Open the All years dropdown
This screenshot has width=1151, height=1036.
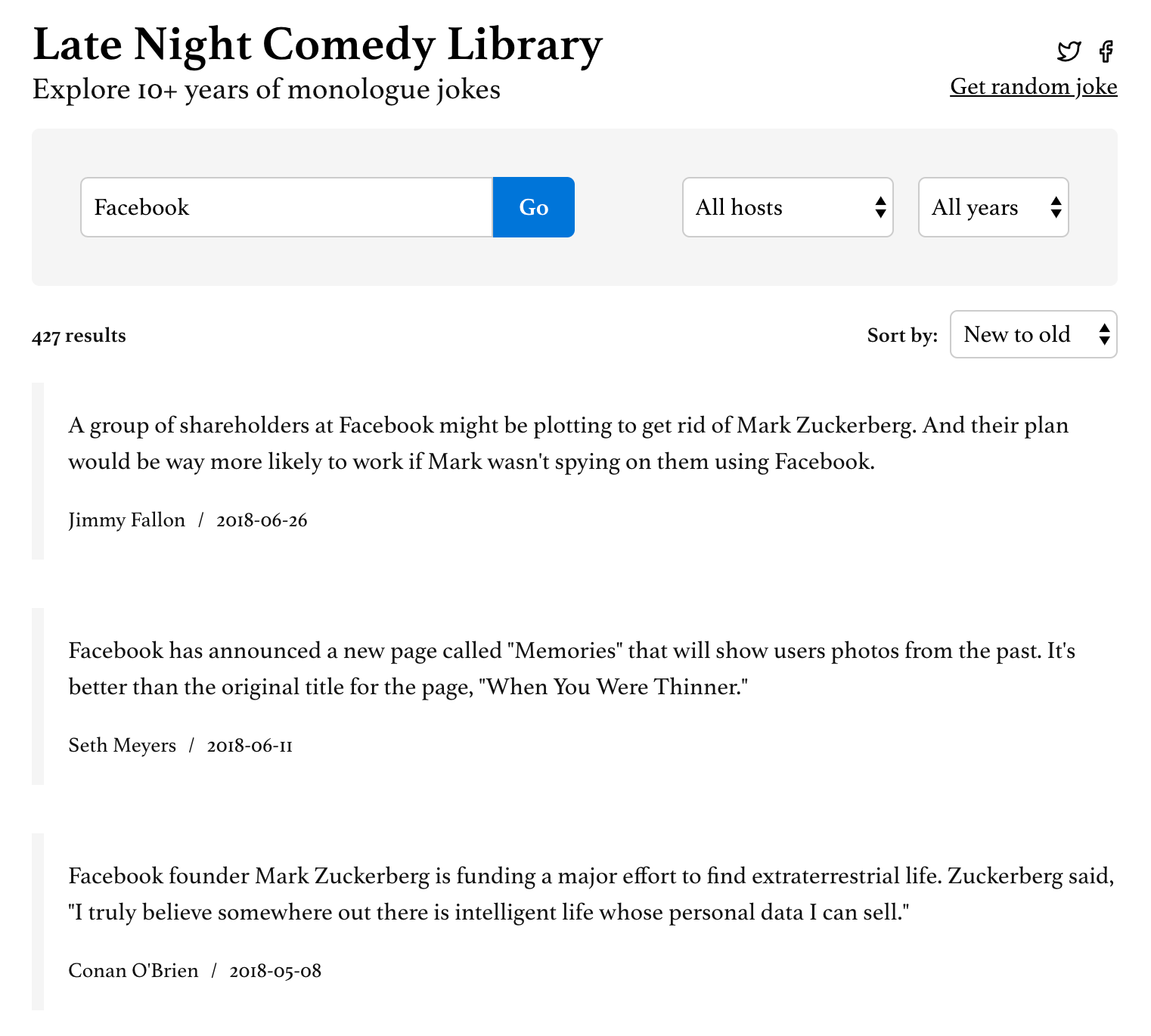(993, 207)
